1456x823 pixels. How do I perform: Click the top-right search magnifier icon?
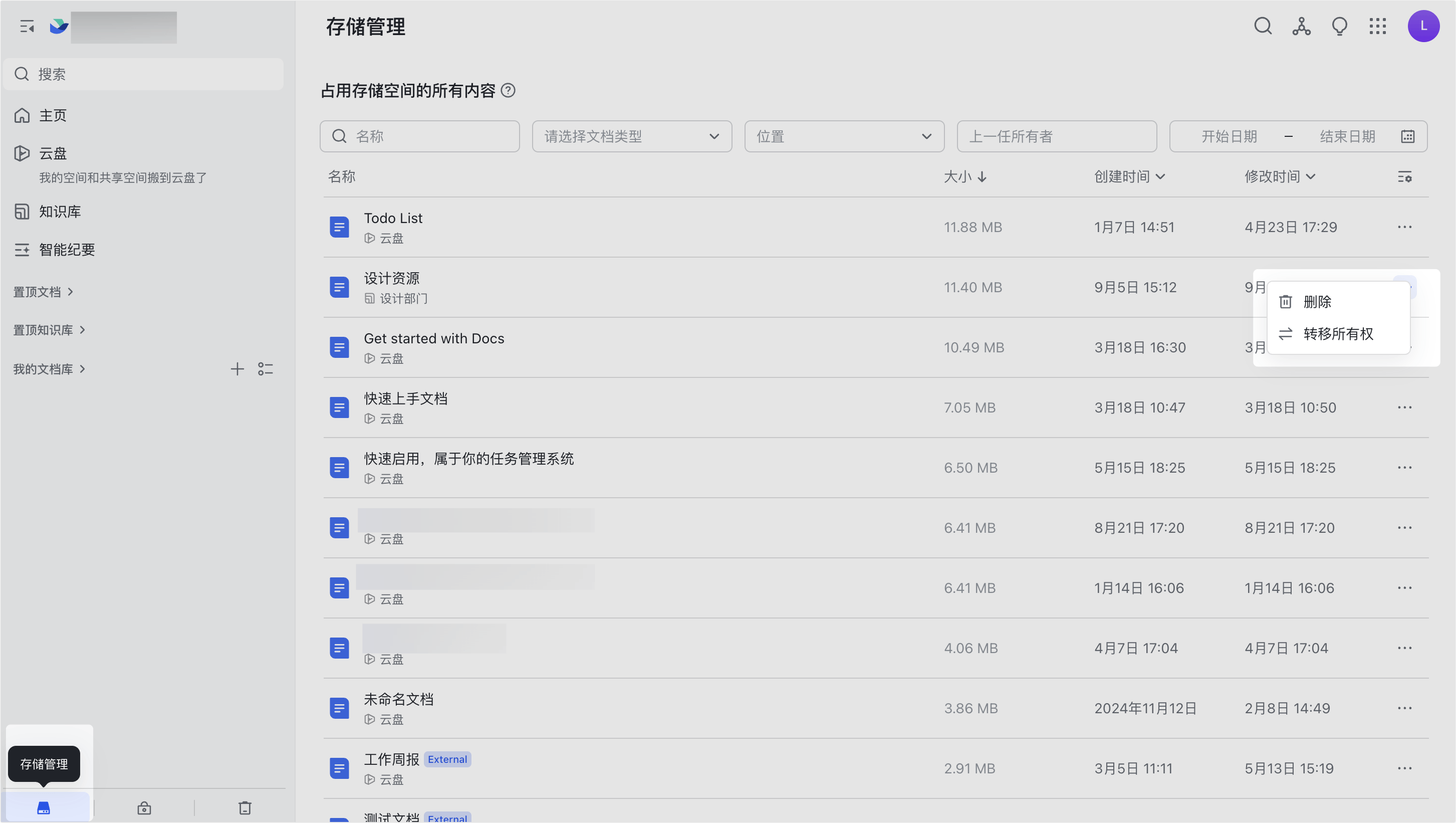click(x=1263, y=26)
